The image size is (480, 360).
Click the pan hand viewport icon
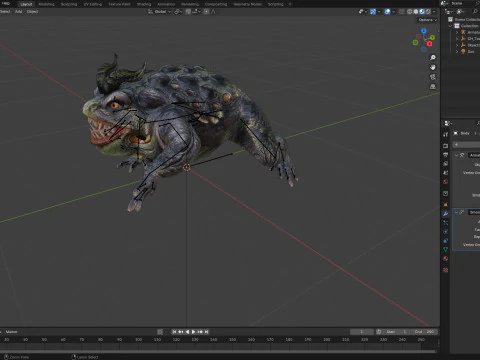(x=433, y=67)
